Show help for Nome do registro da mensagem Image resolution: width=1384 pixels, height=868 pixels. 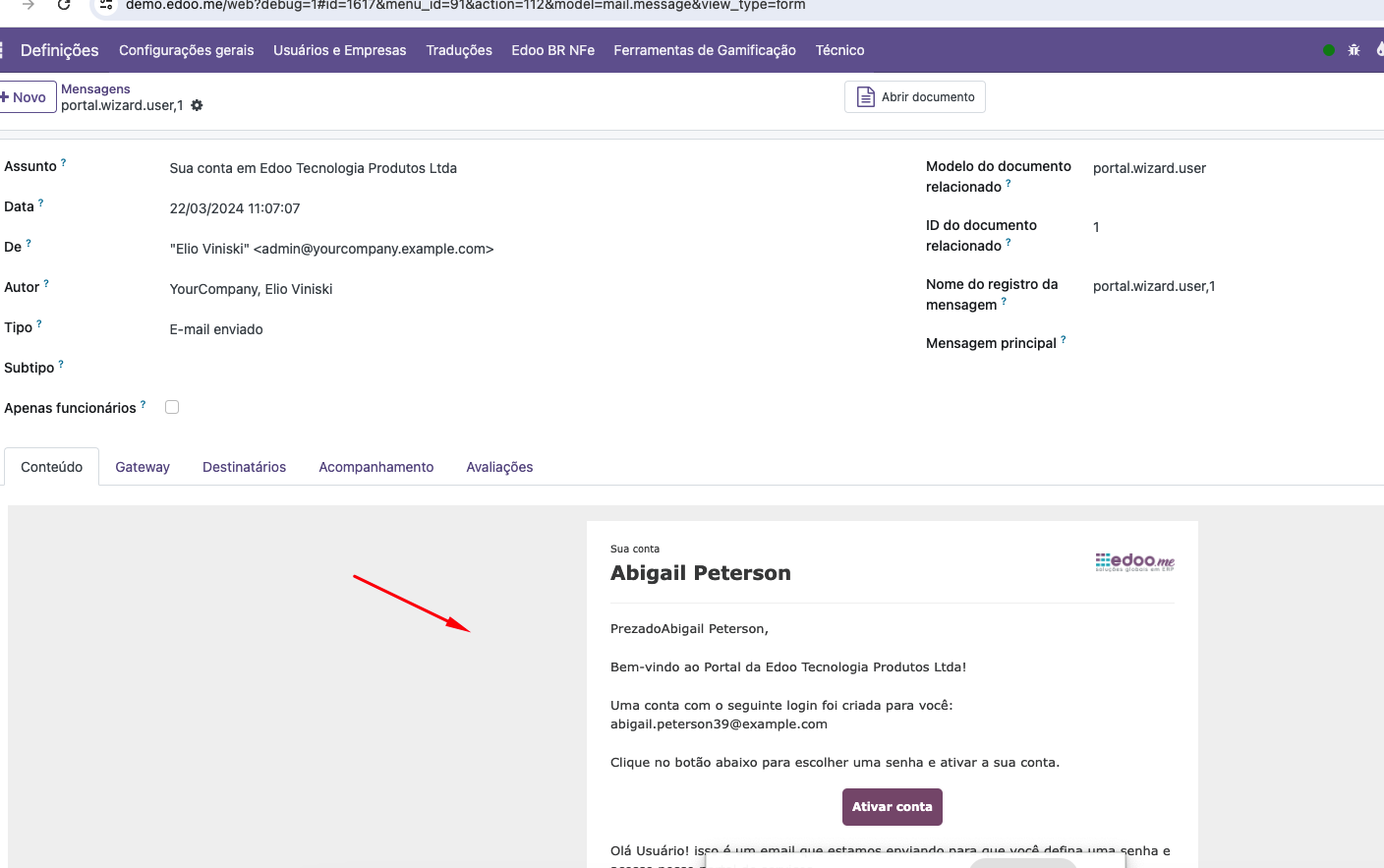coord(1004,301)
